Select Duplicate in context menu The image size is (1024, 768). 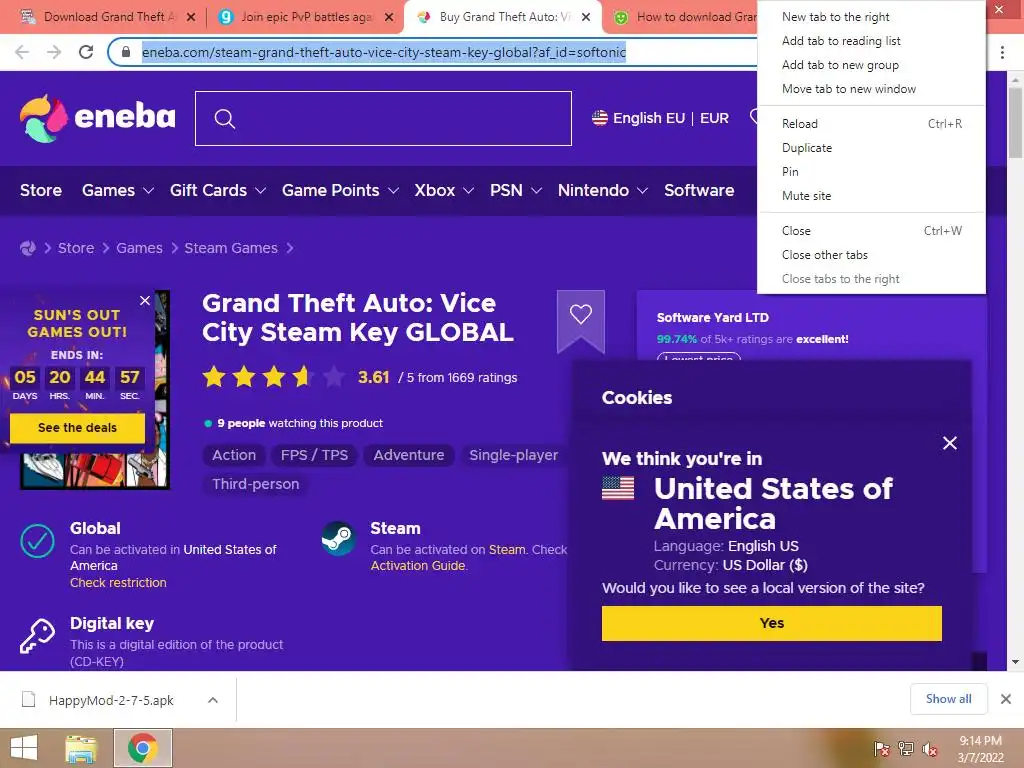click(871, 148)
